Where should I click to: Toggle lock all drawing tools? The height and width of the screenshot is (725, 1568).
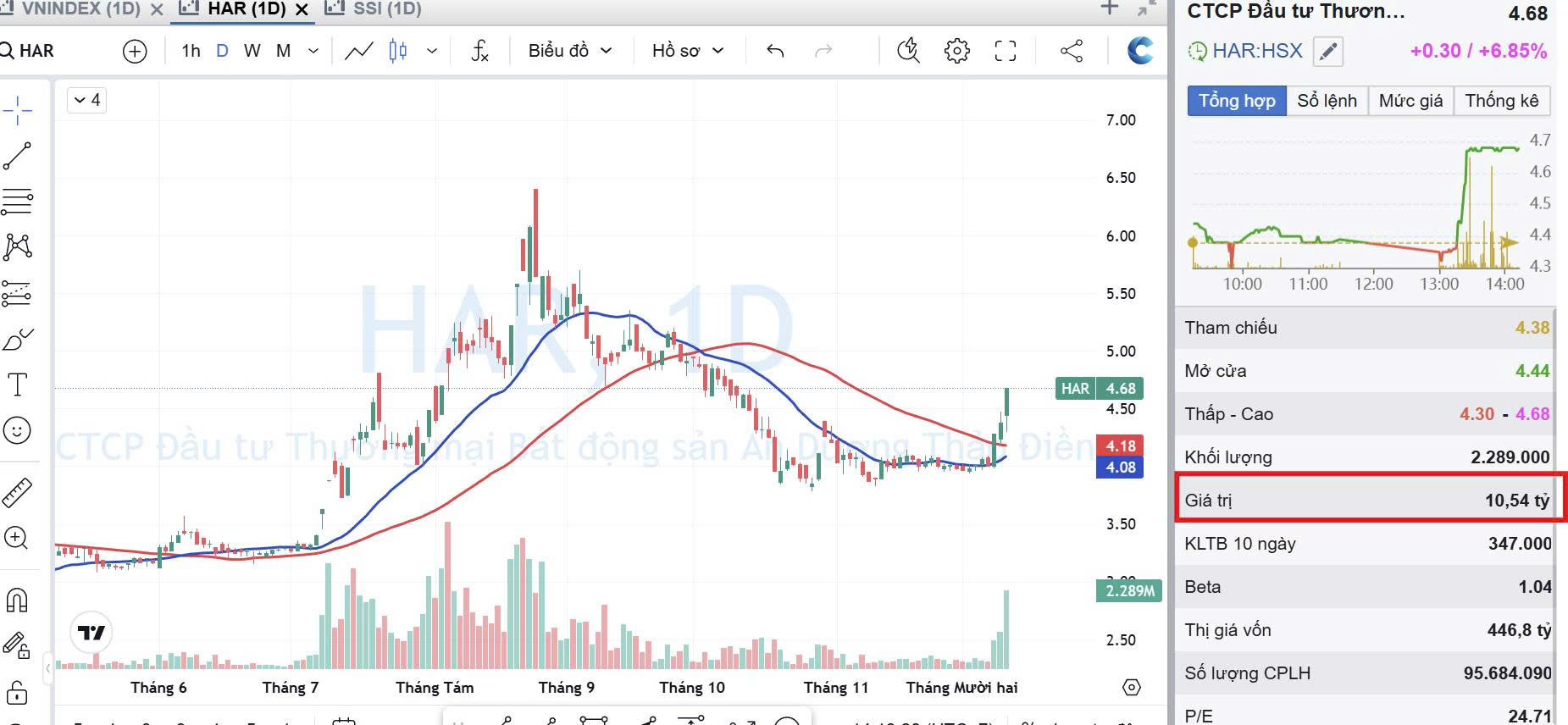[17, 692]
